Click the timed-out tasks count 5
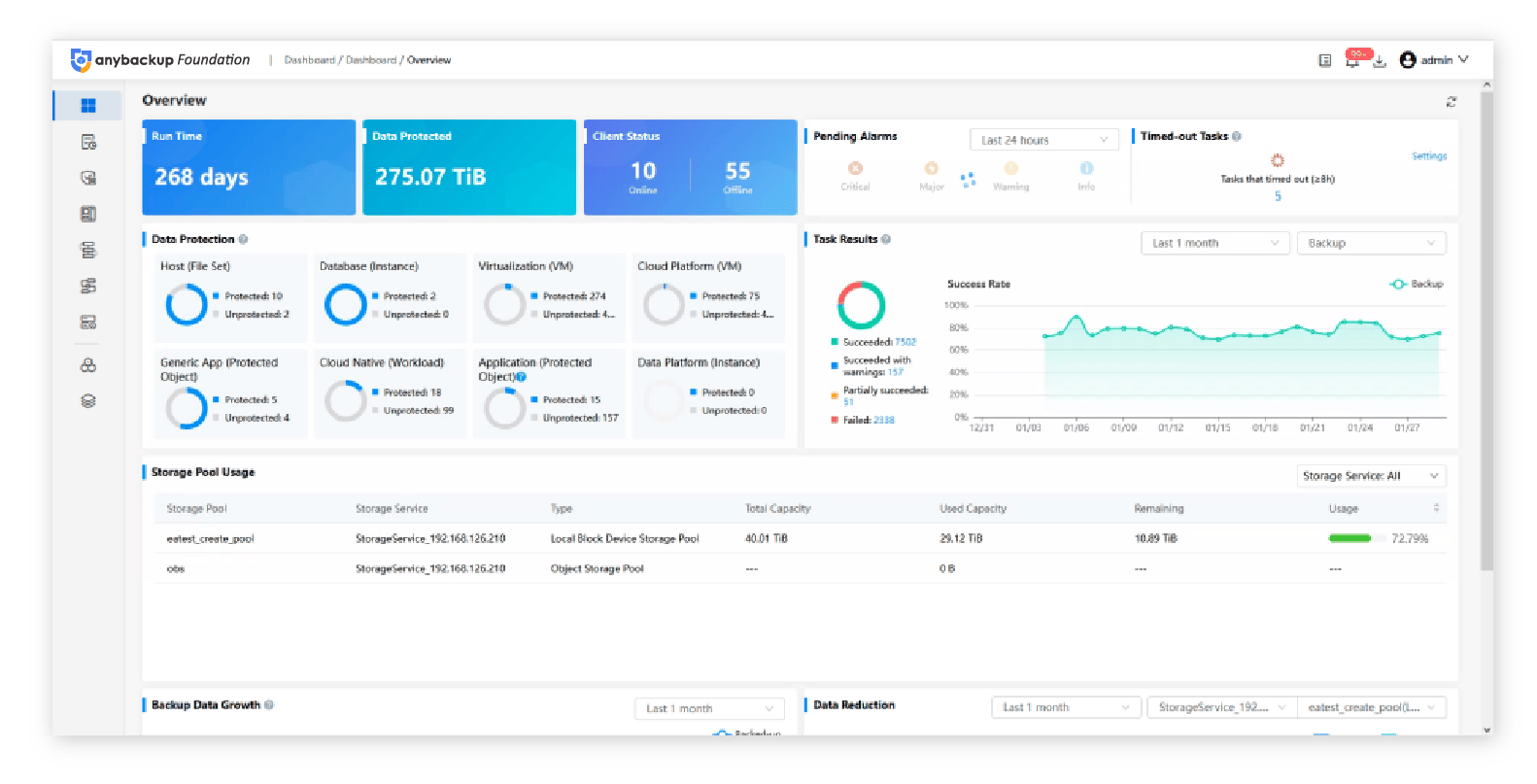The width and height of the screenshot is (1537, 784). (1278, 196)
